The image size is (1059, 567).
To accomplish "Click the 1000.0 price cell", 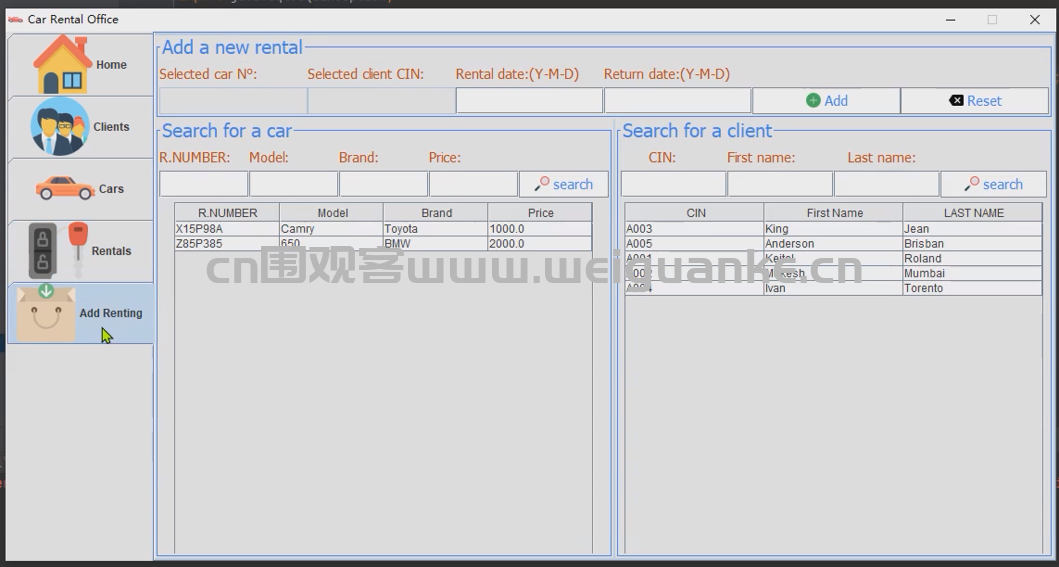I will click(540, 229).
